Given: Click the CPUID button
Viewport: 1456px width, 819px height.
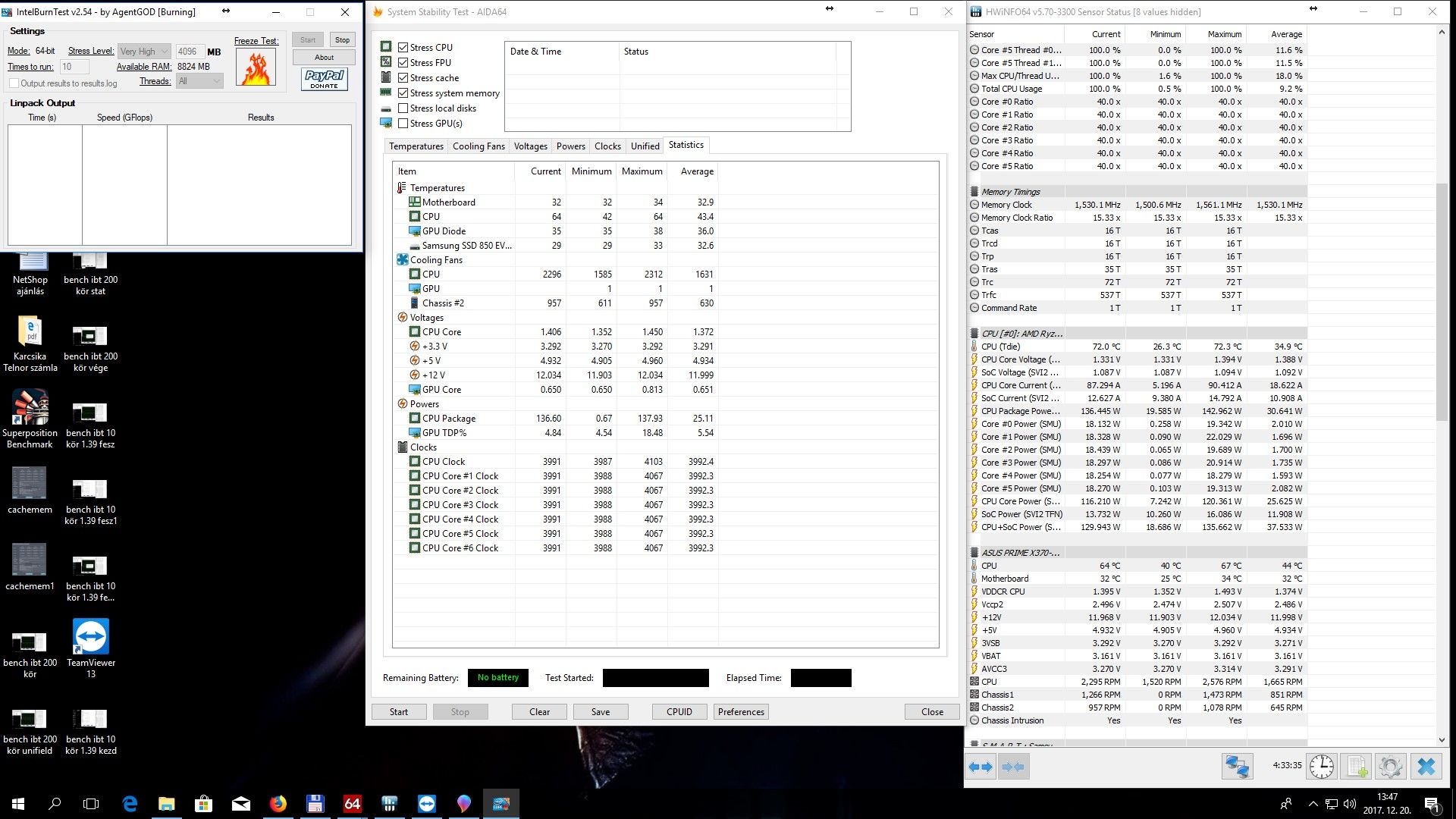Looking at the screenshot, I should click(679, 712).
